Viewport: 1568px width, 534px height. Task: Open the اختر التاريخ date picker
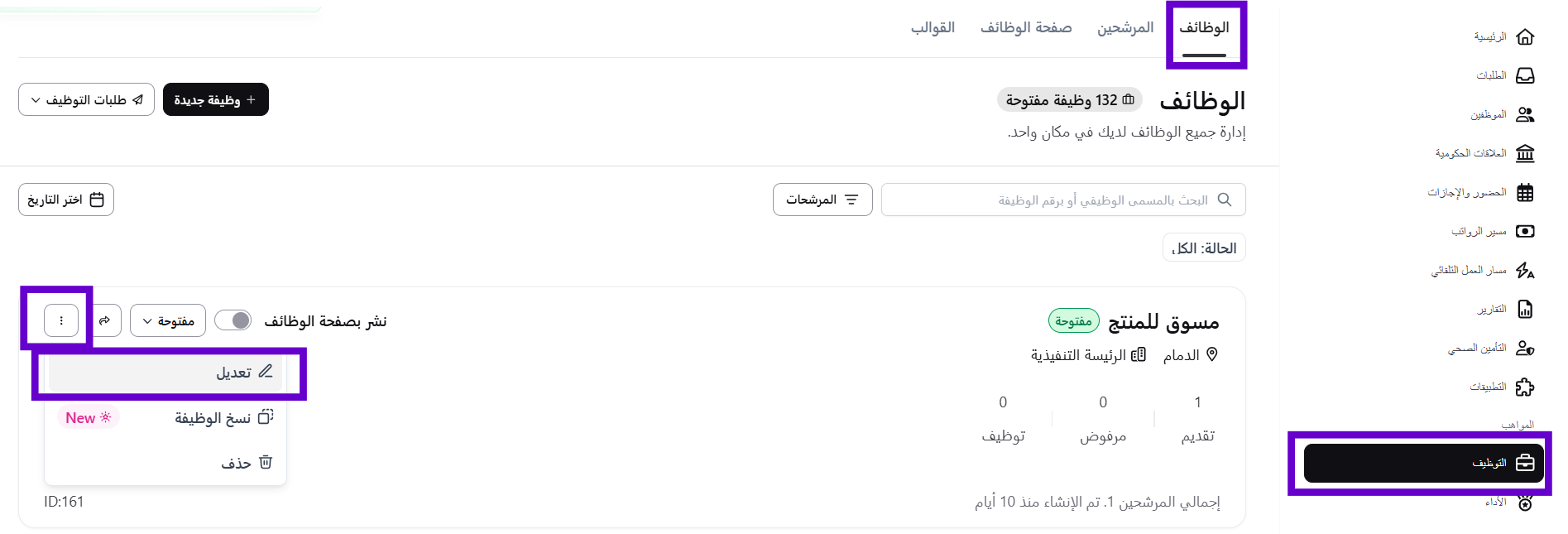click(x=66, y=200)
